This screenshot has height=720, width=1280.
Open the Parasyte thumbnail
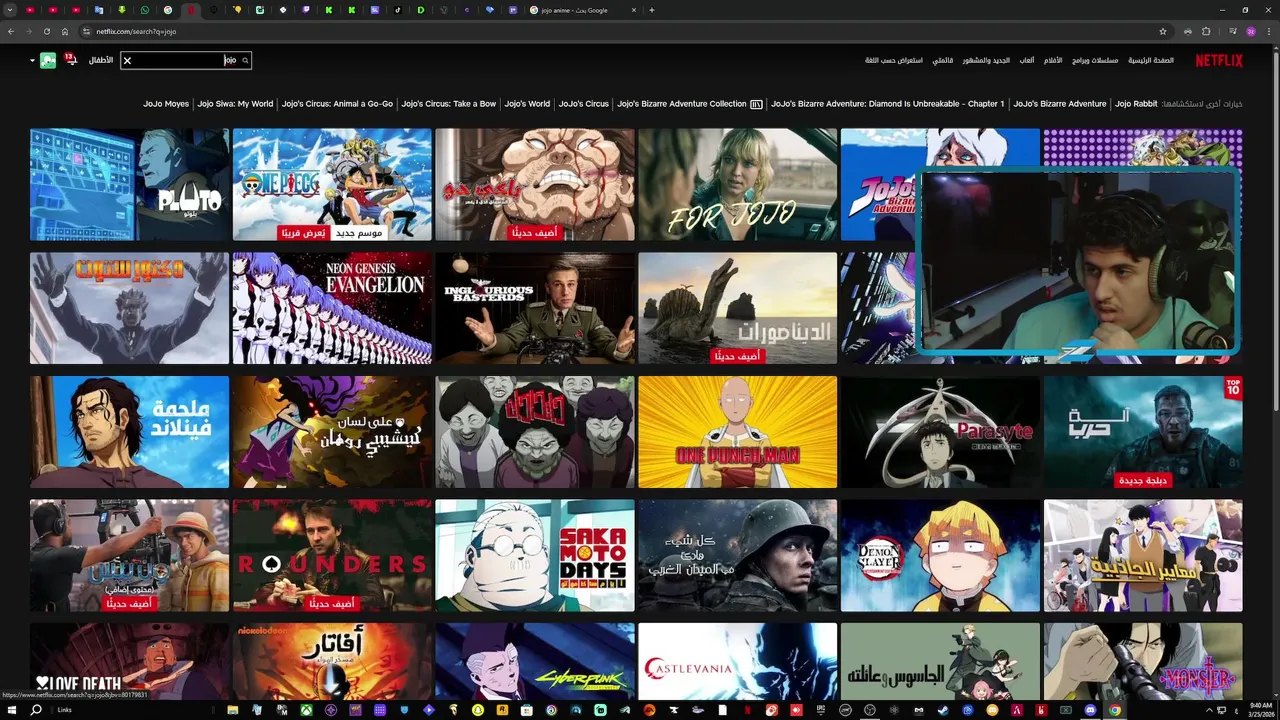[x=940, y=432]
